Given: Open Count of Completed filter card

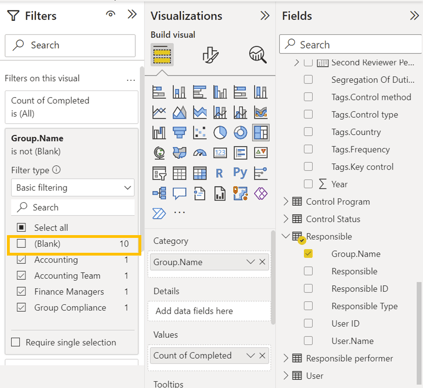Looking at the screenshot, I should pyautogui.click(x=72, y=107).
